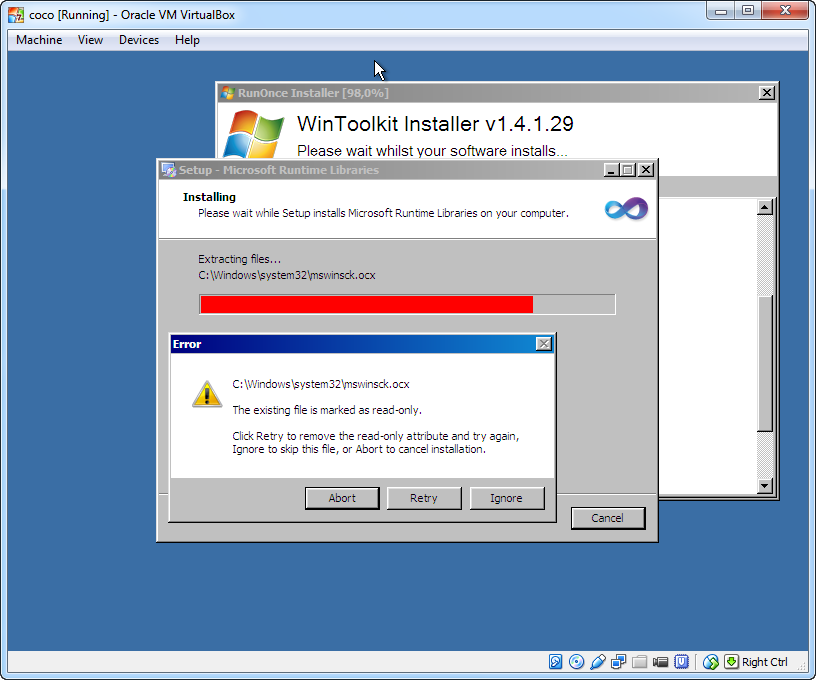Open the Devices menu

pyautogui.click(x=139, y=40)
